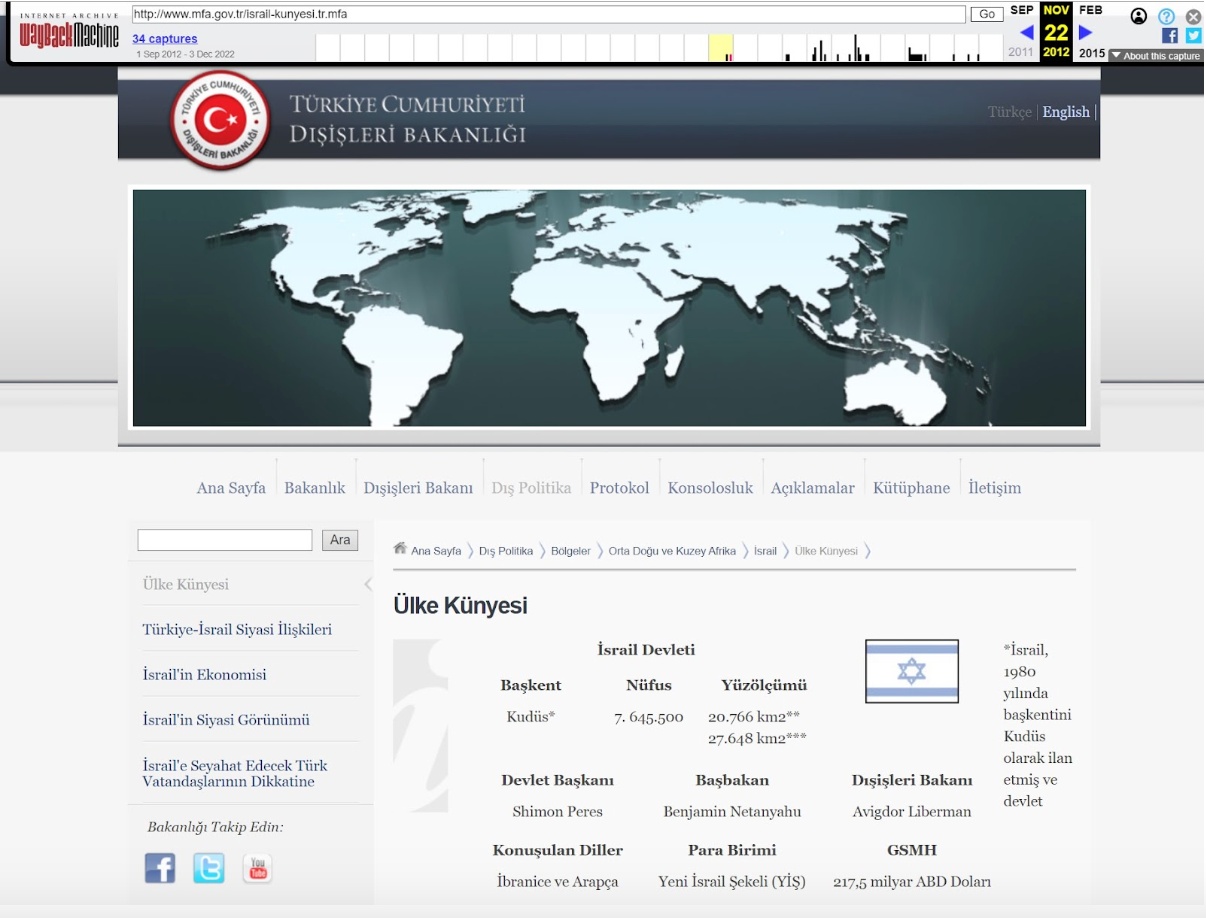The image size is (1206, 918).
Task: Click the breadcrumb home icon
Action: coord(400,548)
